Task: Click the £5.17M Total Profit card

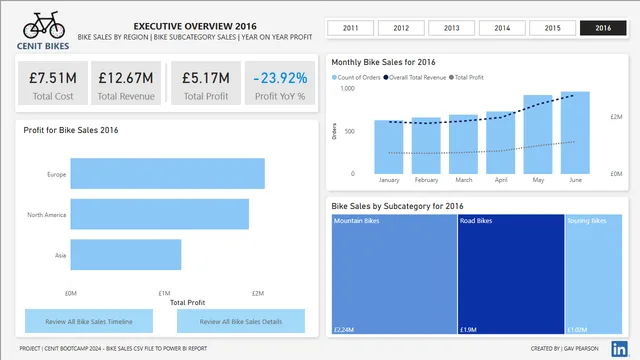Action: pos(206,83)
